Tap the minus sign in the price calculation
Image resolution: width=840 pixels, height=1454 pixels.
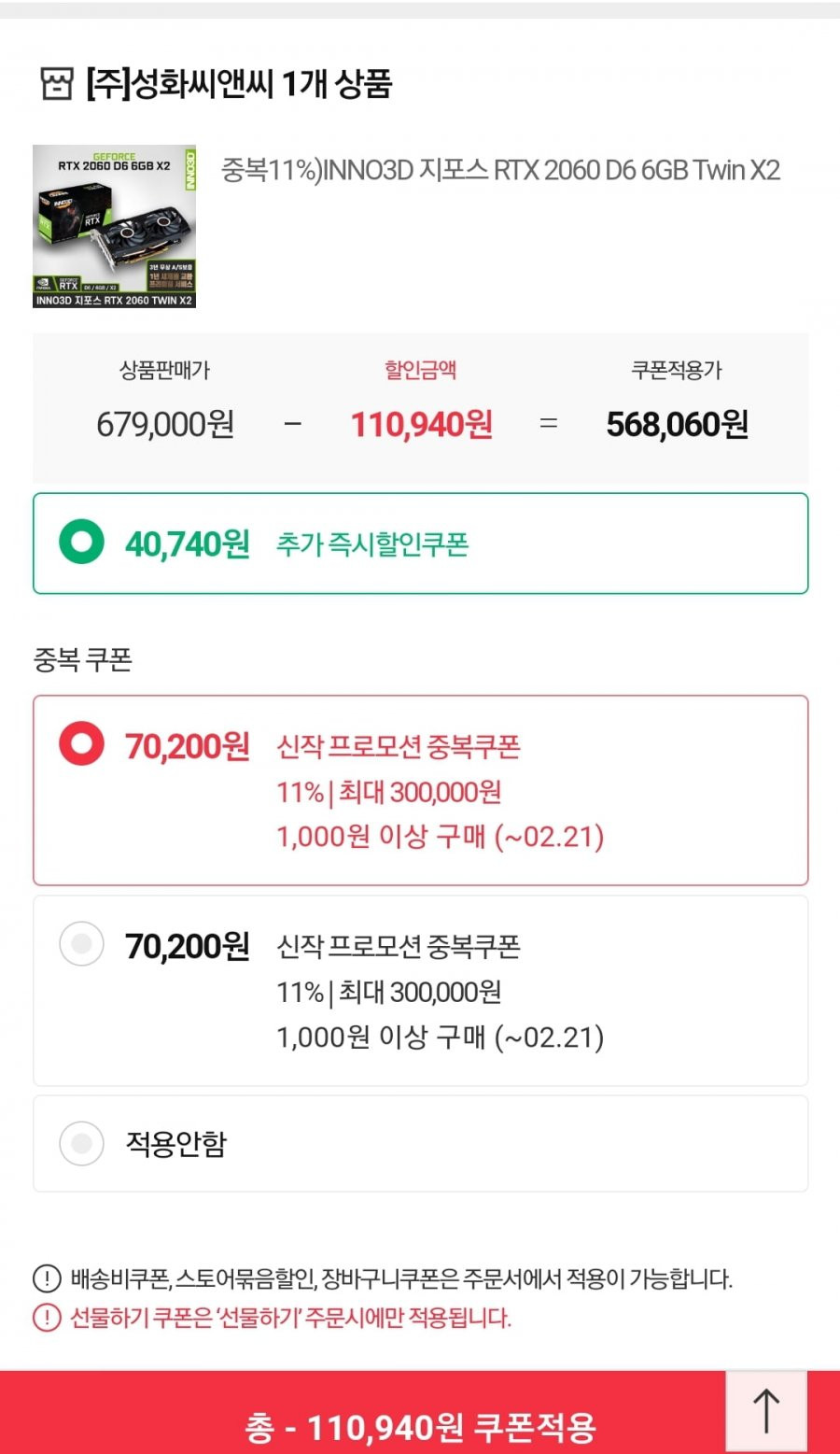(293, 424)
